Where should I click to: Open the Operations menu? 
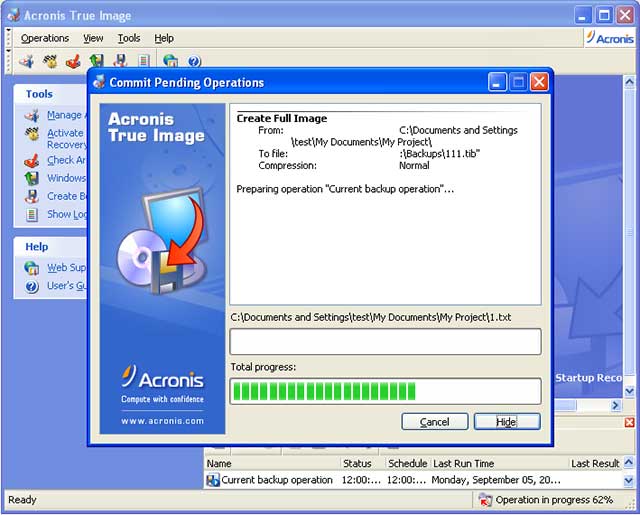click(45, 38)
